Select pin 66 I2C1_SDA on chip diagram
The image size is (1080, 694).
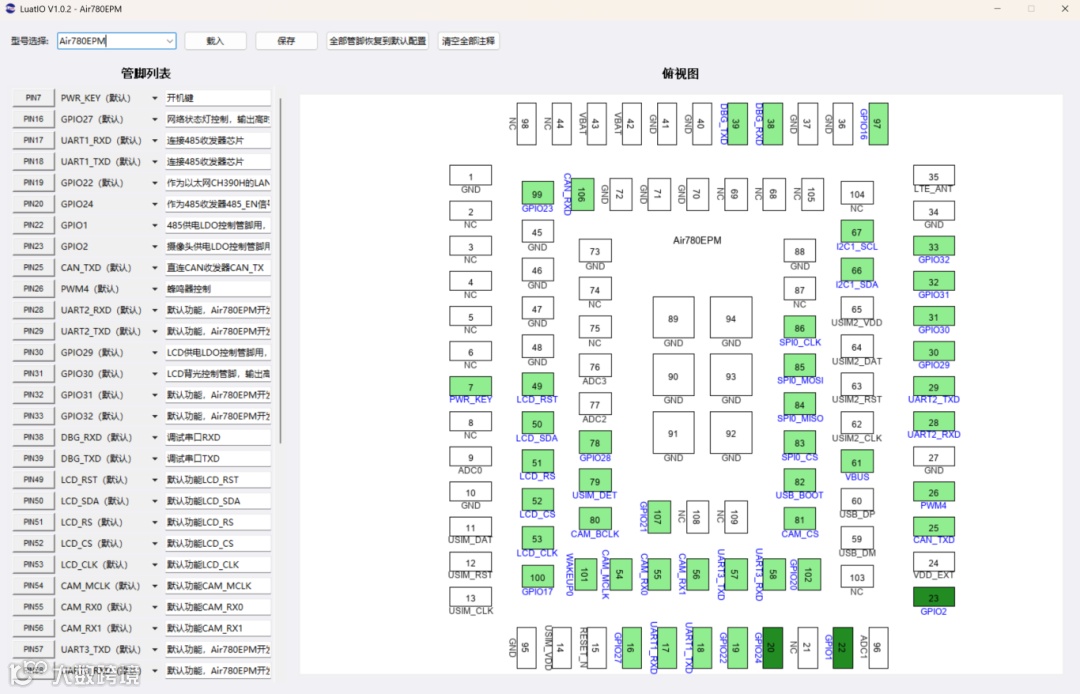point(857,270)
